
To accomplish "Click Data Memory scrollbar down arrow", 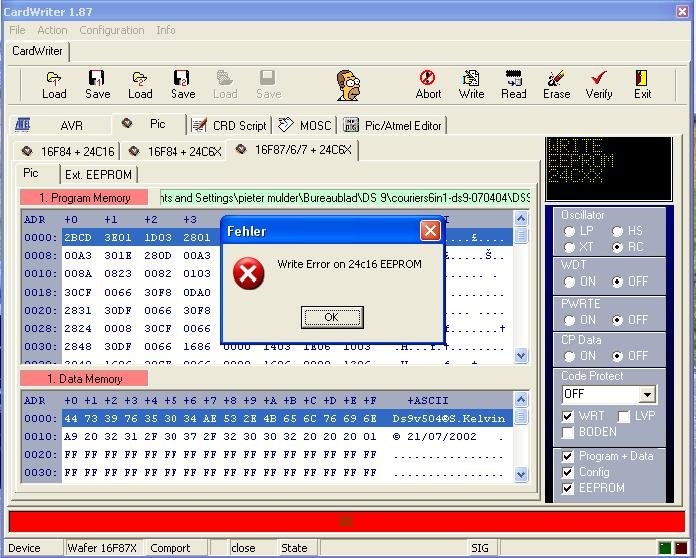I will (521, 475).
